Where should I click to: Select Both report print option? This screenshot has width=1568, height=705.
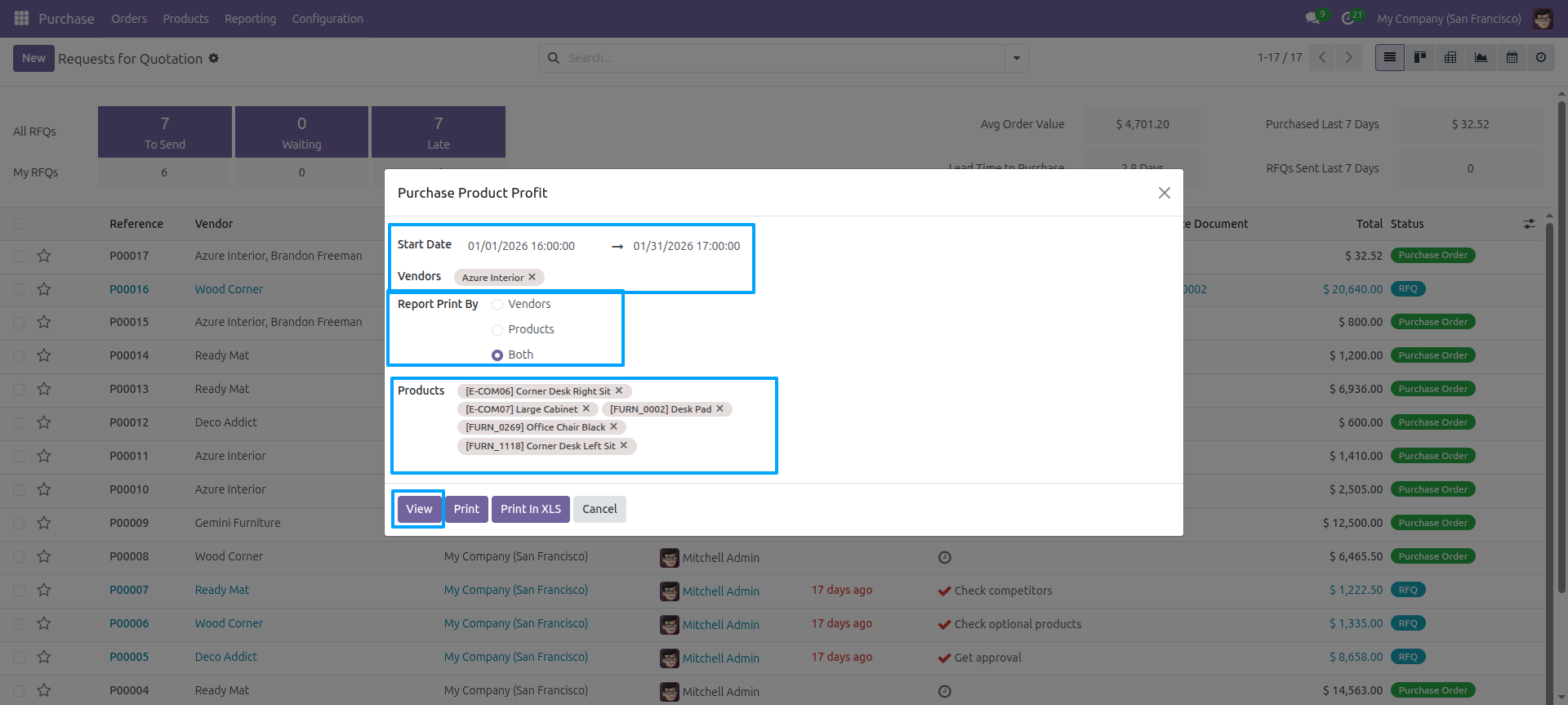(497, 355)
